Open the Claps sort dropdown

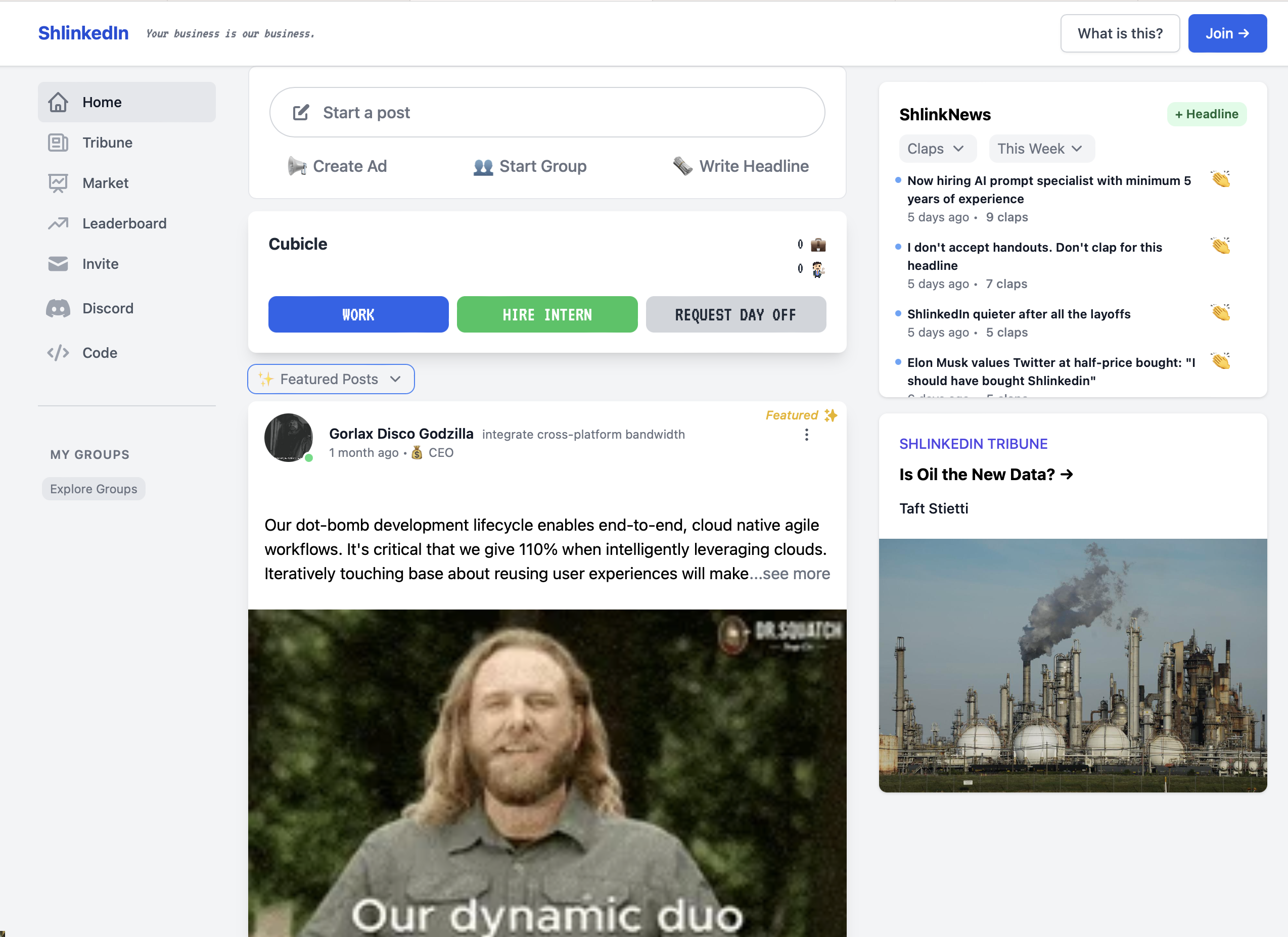pyautogui.click(x=938, y=148)
